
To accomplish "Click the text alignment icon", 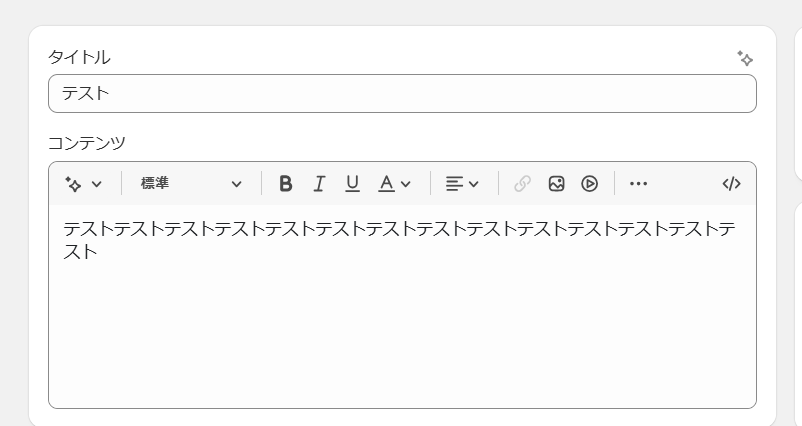I will 454,184.
